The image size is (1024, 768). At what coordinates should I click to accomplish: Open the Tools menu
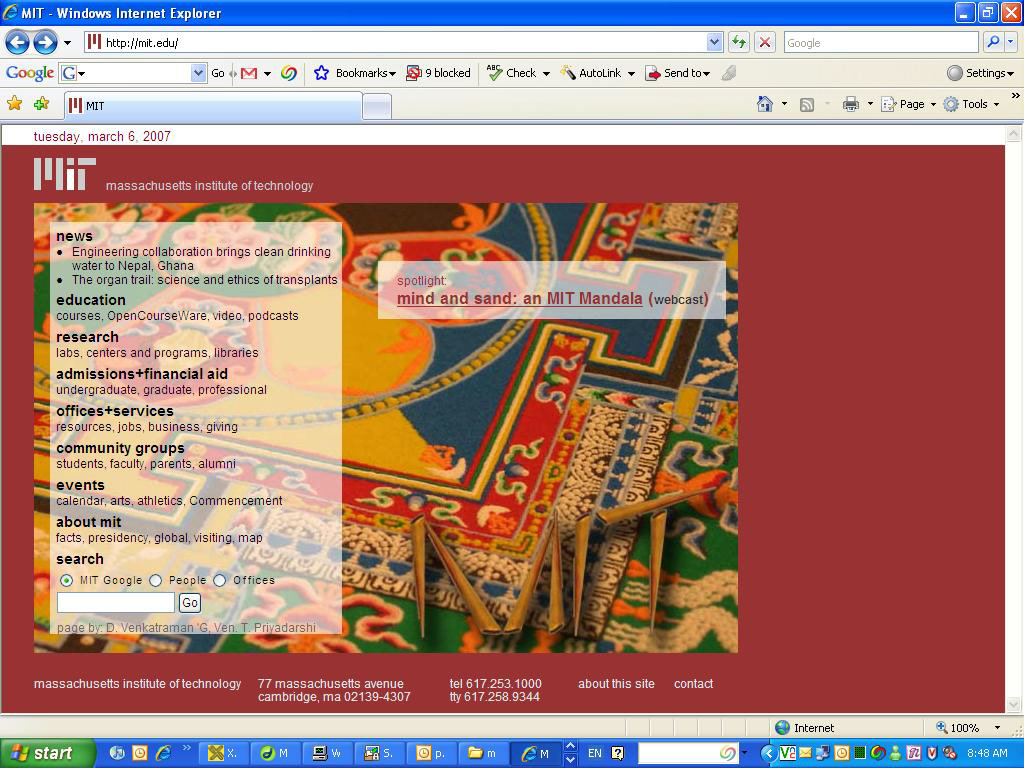click(971, 104)
